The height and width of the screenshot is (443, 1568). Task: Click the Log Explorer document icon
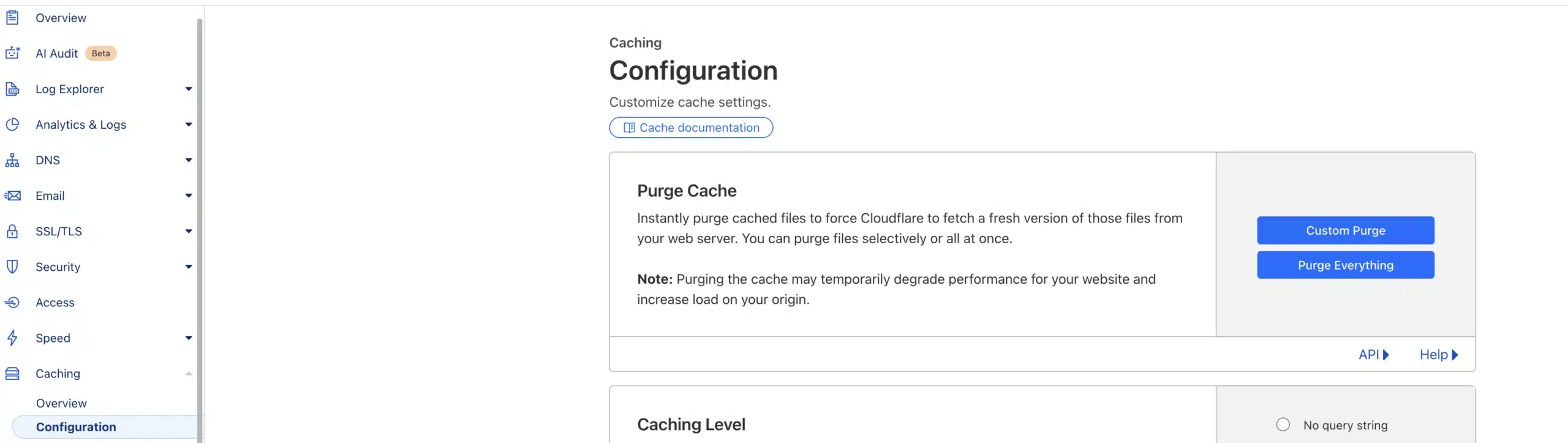tap(12, 89)
